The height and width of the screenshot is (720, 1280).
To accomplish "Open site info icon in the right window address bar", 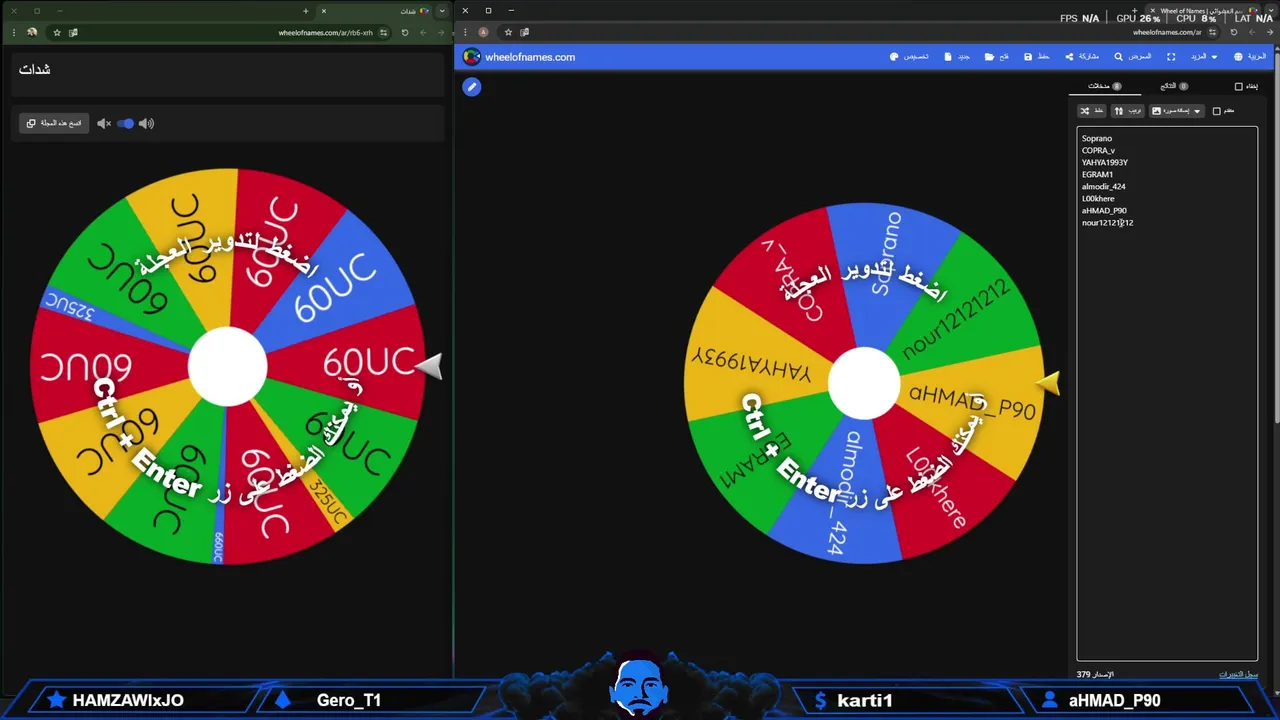I will pyautogui.click(x=1212, y=32).
